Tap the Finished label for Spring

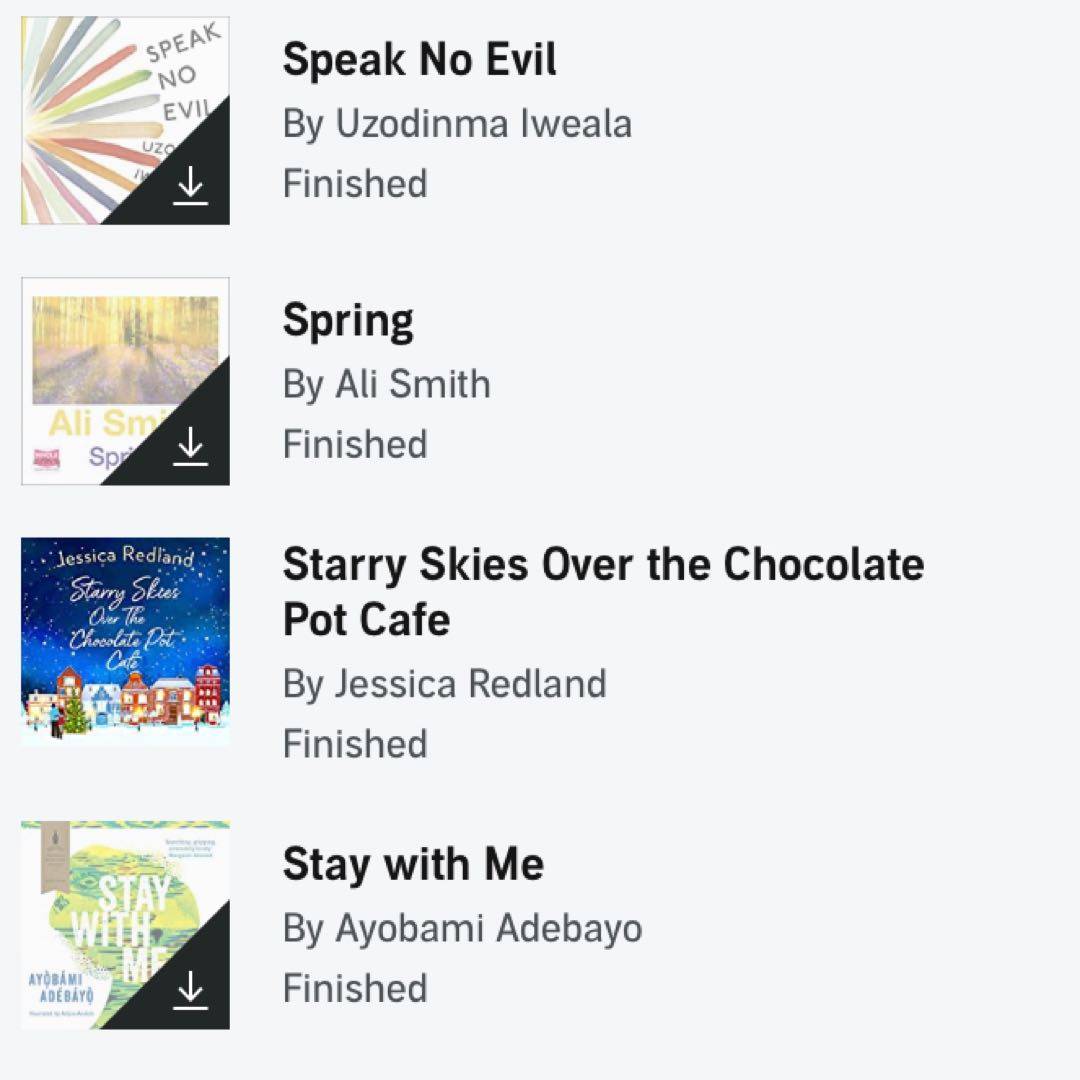pyautogui.click(x=355, y=444)
